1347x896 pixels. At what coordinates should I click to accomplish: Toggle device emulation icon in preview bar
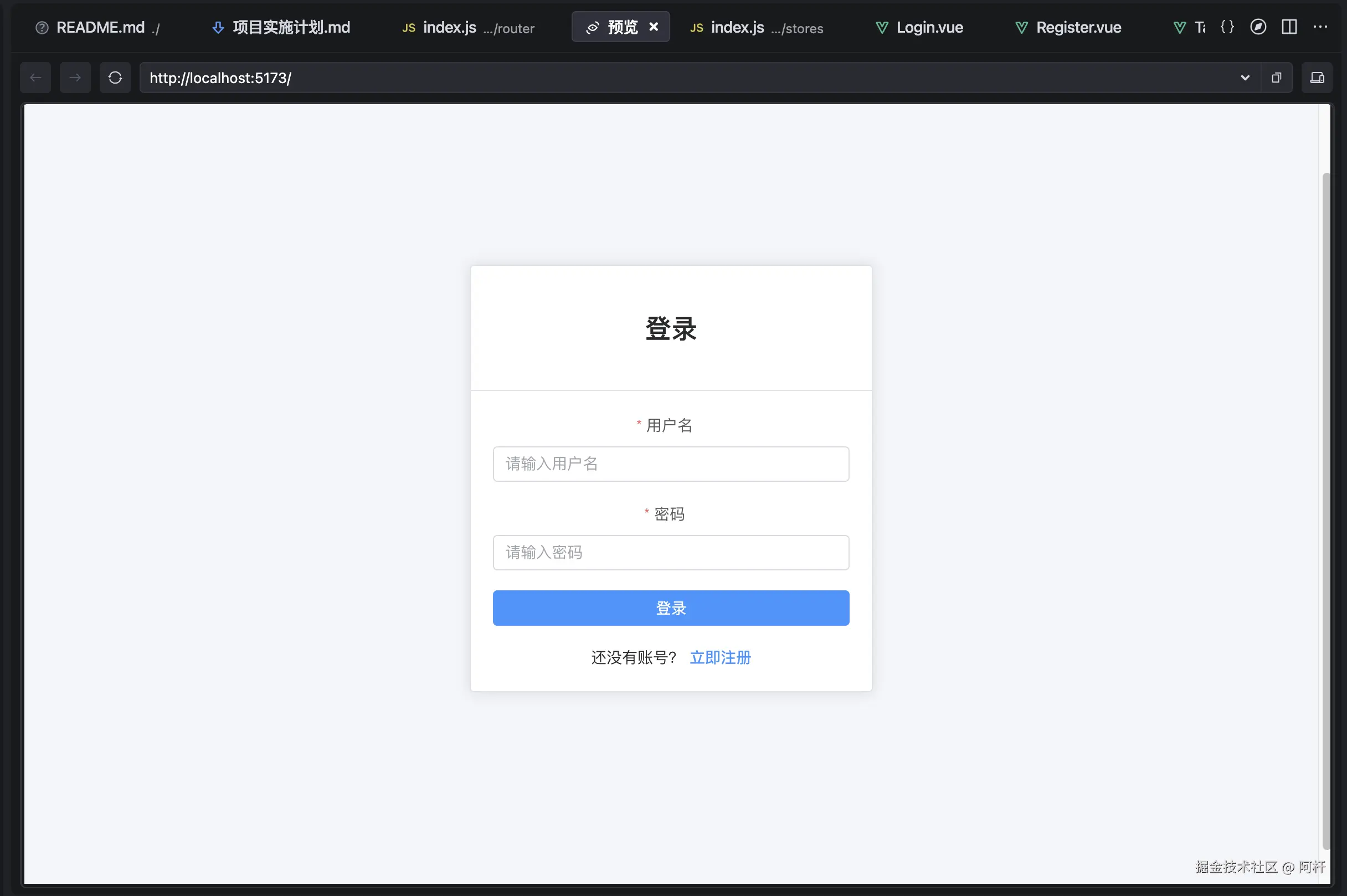(x=1317, y=78)
